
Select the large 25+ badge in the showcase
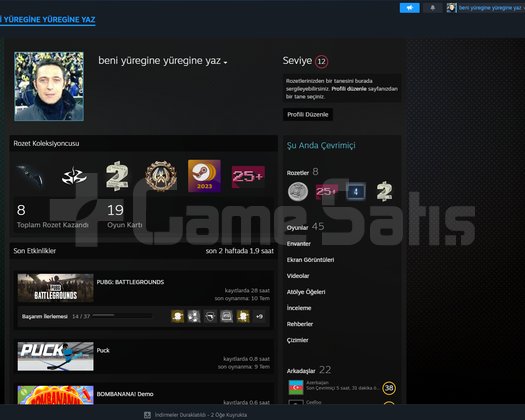point(248,176)
